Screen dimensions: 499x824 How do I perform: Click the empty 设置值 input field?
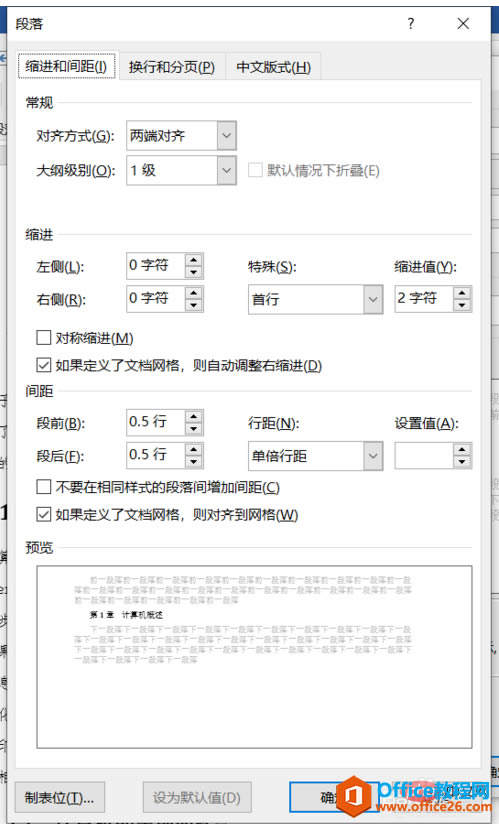click(x=423, y=456)
